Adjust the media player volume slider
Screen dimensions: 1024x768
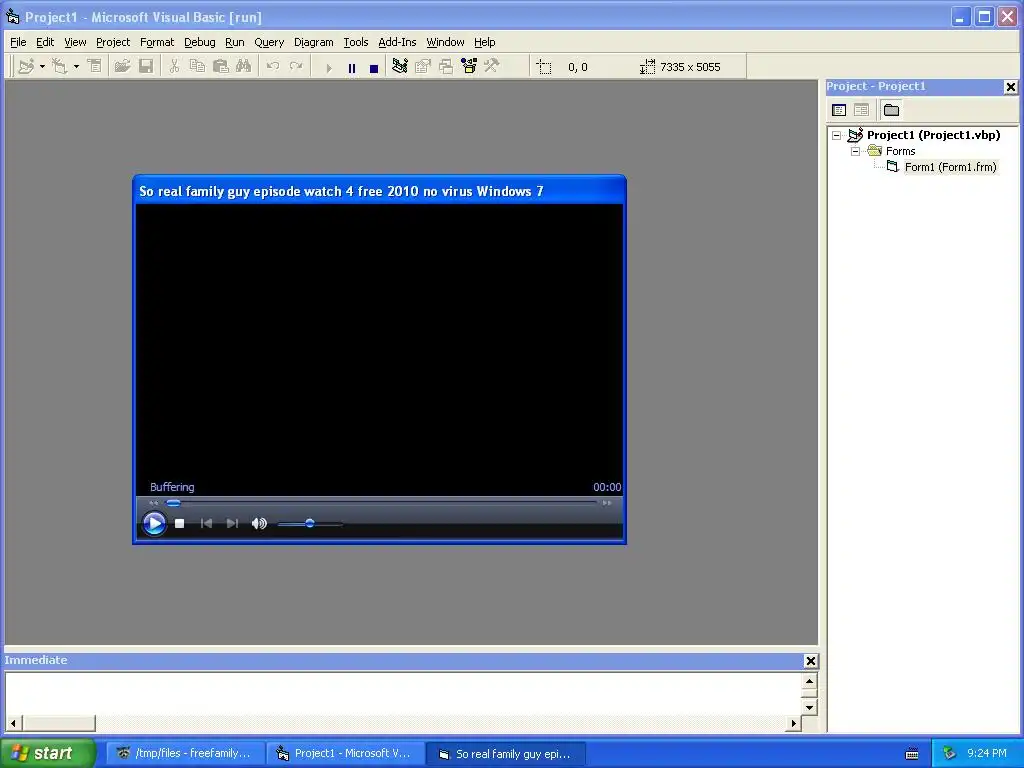point(310,523)
